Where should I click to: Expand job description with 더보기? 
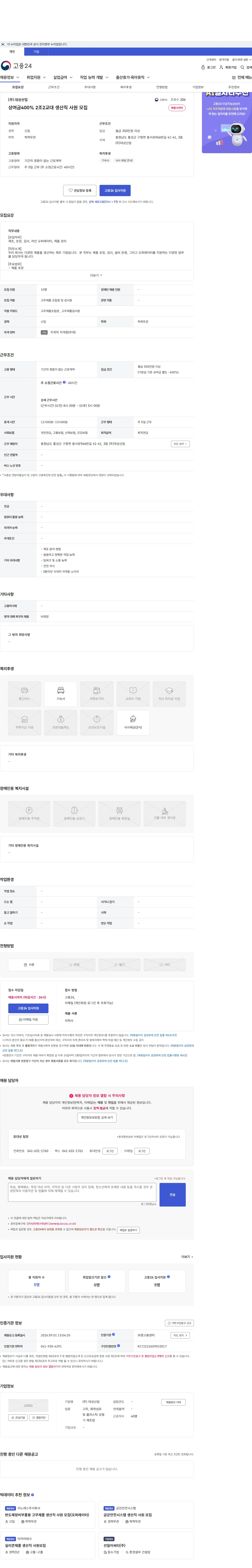pyautogui.click(x=96, y=275)
